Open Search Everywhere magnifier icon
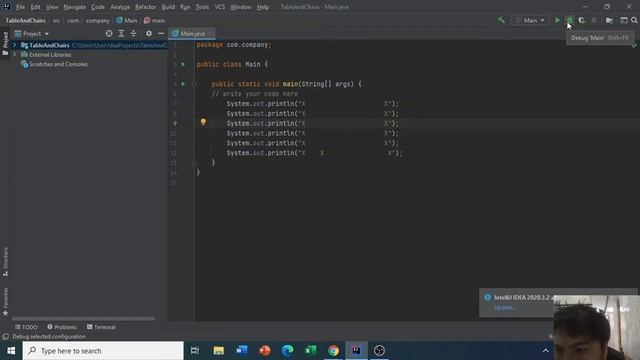The image size is (640, 360). 634,20
